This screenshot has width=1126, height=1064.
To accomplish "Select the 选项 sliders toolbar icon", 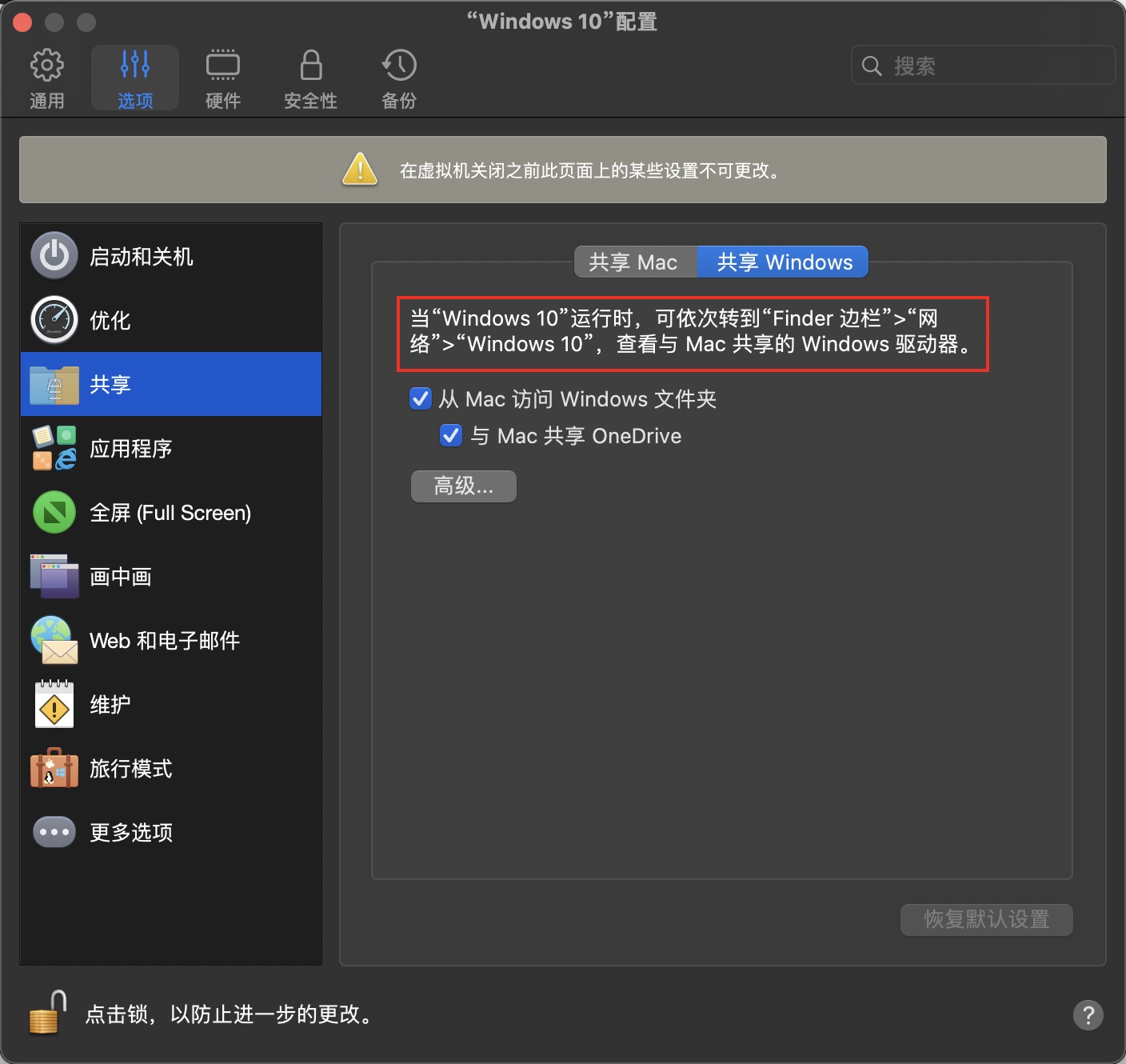I will pos(134,65).
